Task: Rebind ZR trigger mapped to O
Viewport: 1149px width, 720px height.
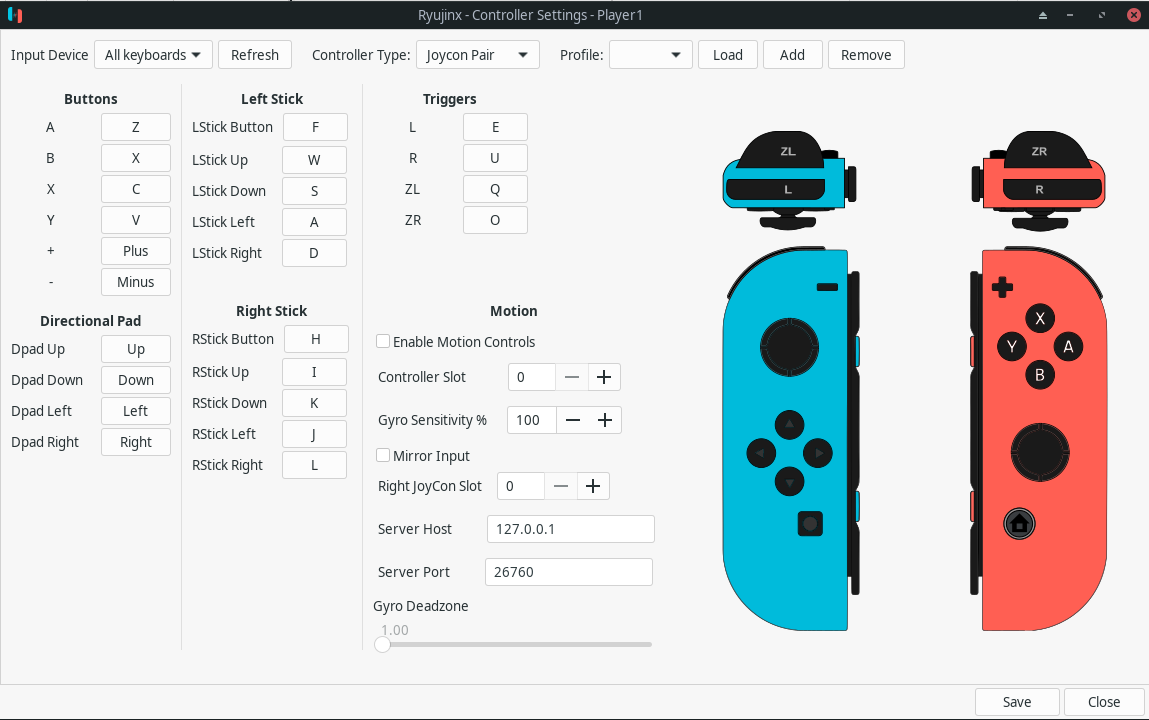Action: click(x=495, y=220)
